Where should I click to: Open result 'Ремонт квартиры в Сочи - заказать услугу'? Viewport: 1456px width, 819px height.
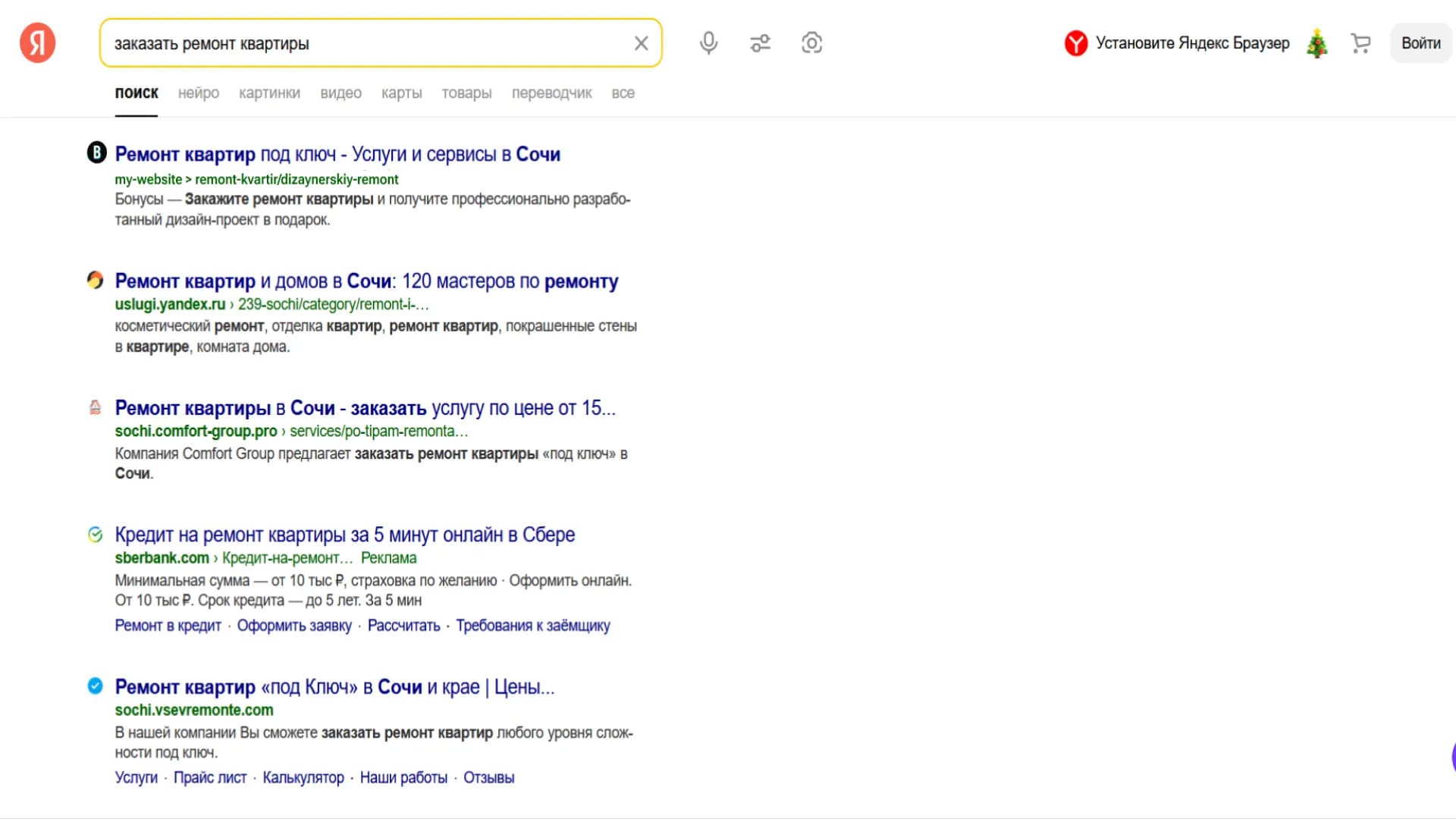pyautogui.click(x=365, y=408)
